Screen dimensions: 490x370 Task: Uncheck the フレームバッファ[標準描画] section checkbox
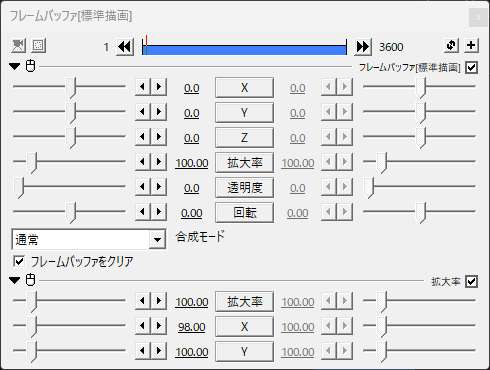472,68
